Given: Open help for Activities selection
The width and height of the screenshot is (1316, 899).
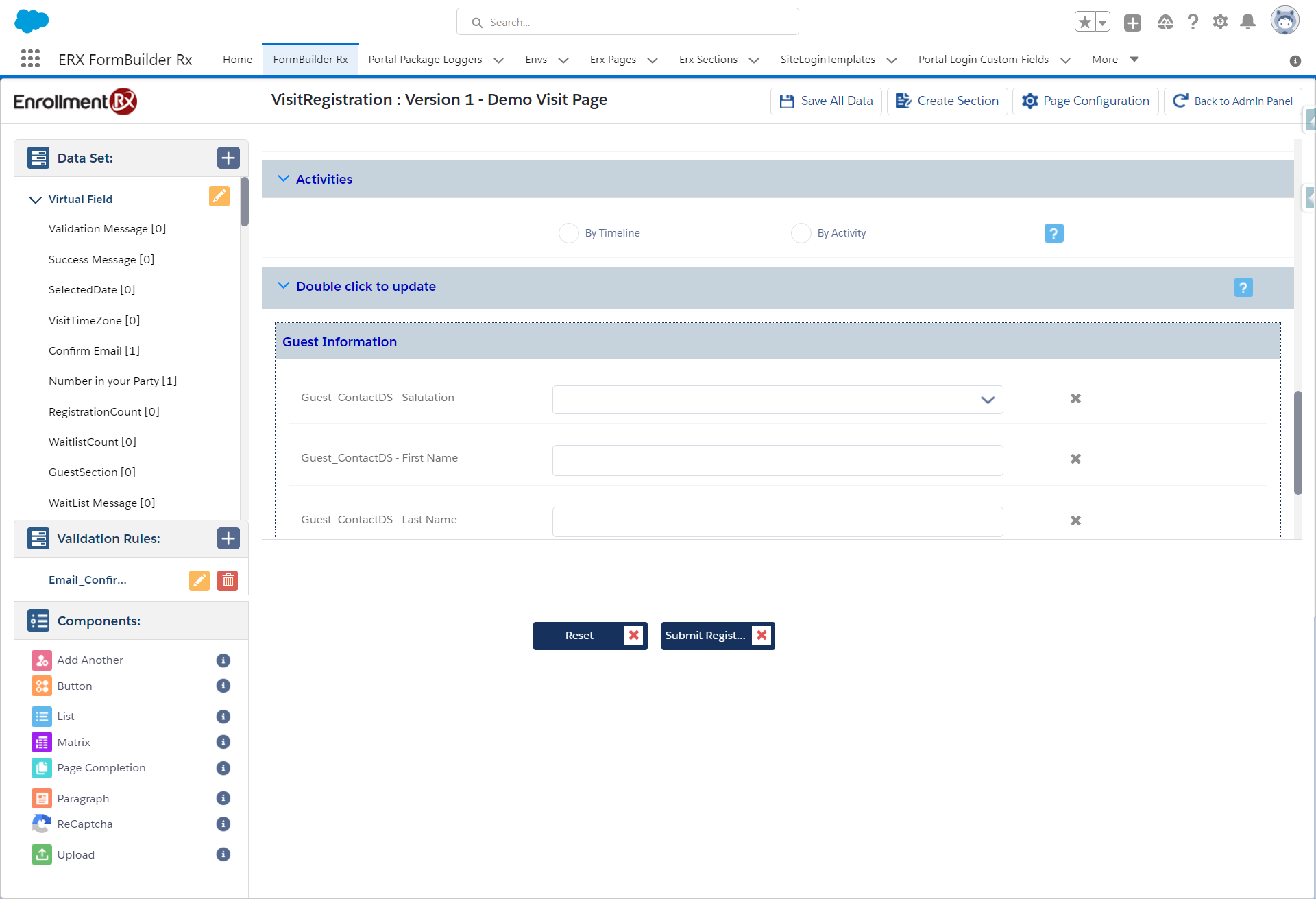Looking at the screenshot, I should (x=1053, y=233).
